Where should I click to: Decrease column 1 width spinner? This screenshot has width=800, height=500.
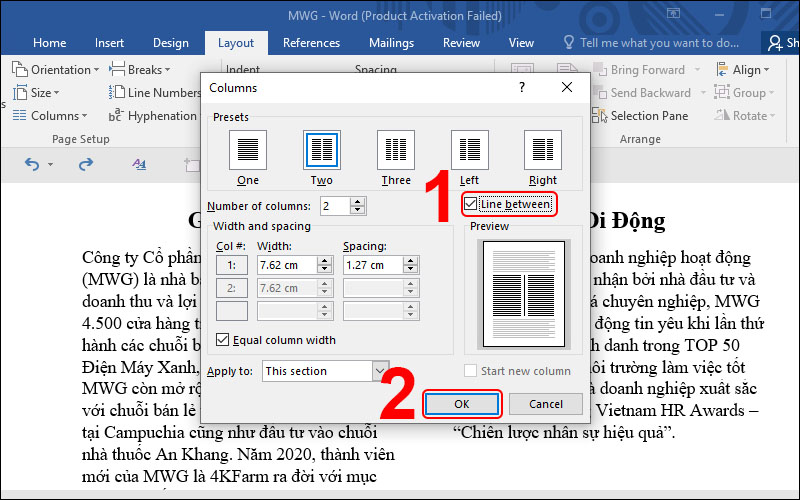click(324, 269)
